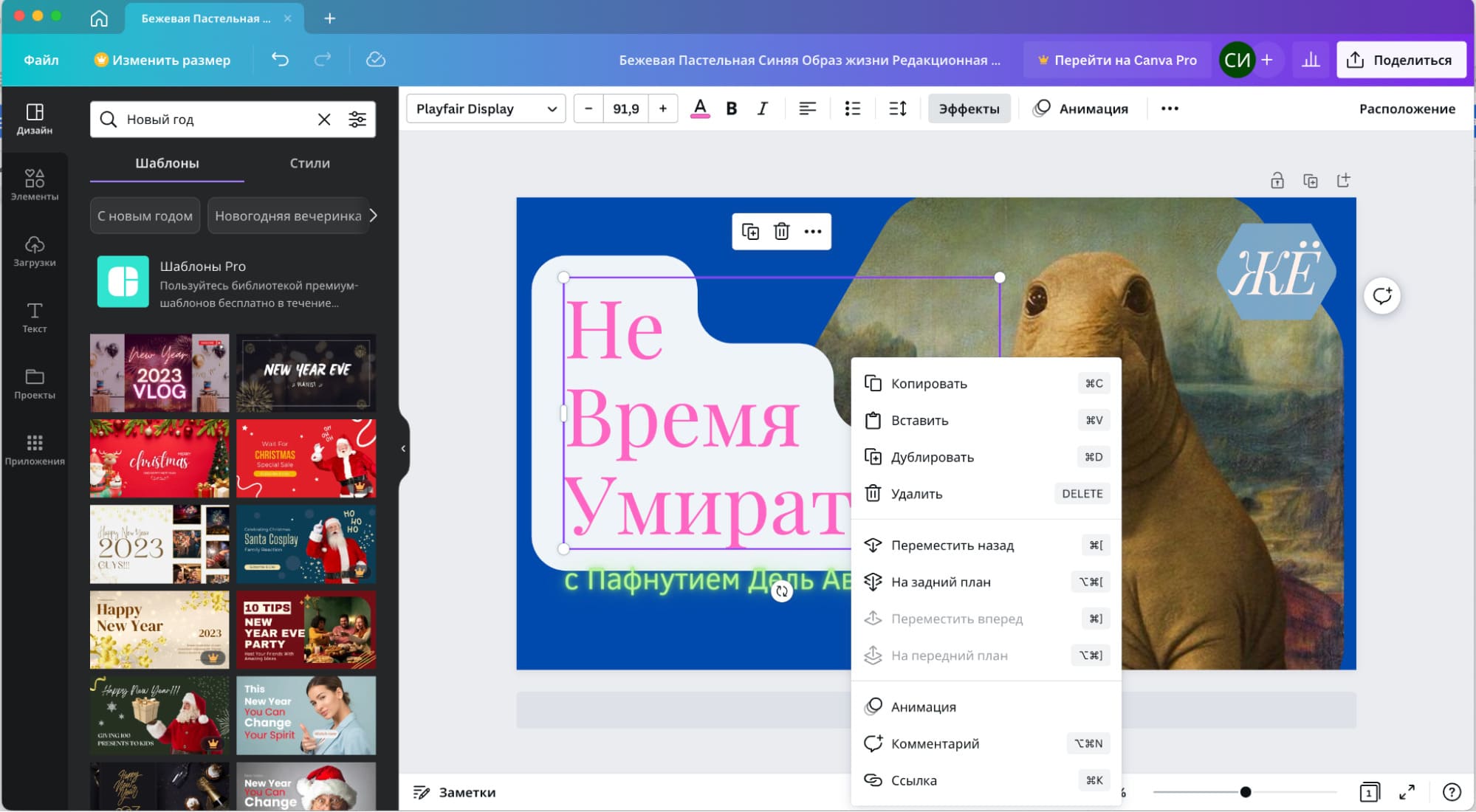Change text alignment
The image size is (1476, 812).
pos(807,109)
